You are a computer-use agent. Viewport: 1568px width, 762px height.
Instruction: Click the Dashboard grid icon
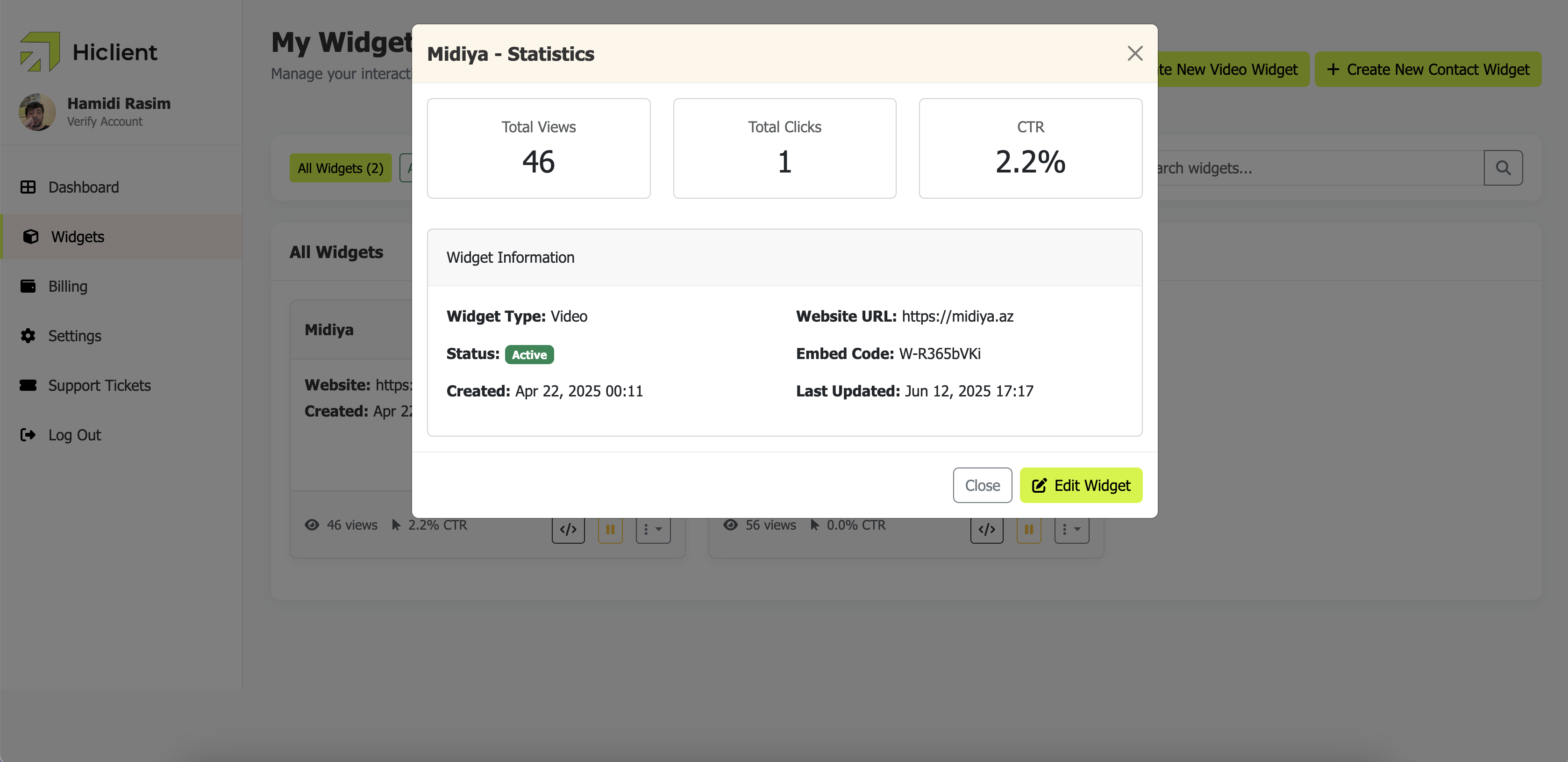click(28, 187)
